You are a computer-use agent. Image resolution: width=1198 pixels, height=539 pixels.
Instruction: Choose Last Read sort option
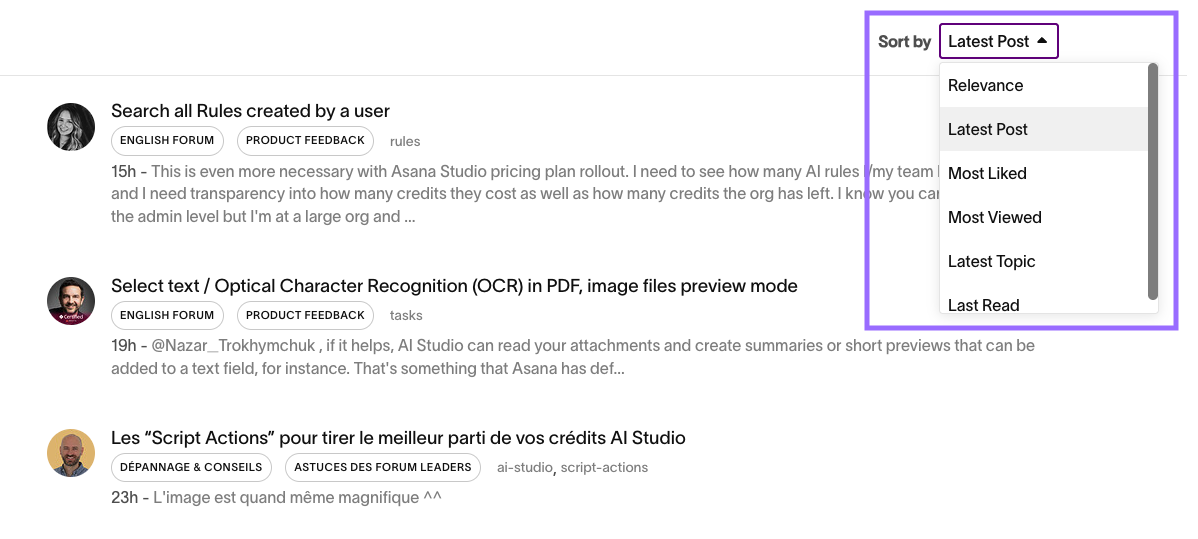click(983, 304)
